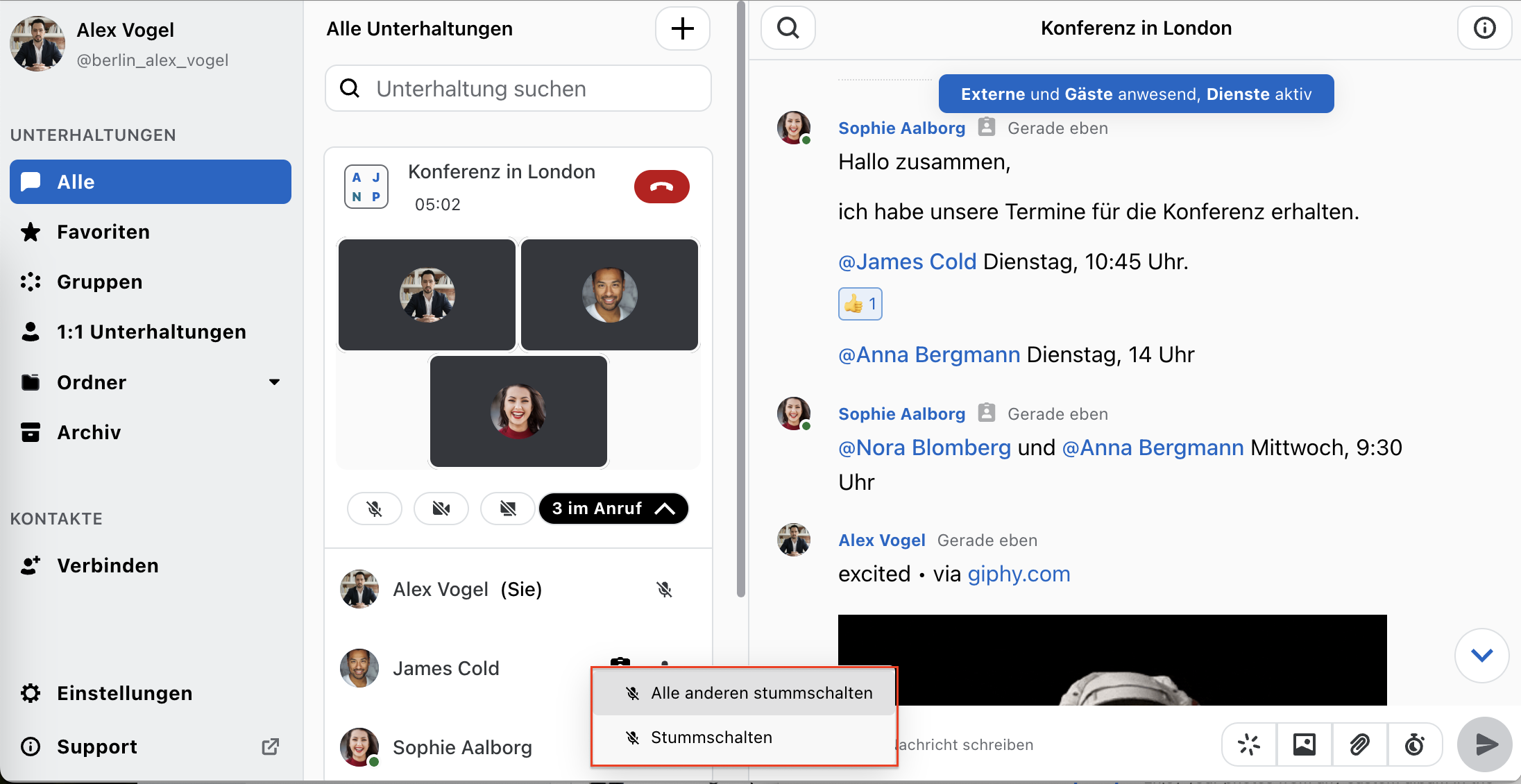The image size is (1521, 784).
Task: Click Sophie Aalborg video tile in call
Action: (x=518, y=411)
